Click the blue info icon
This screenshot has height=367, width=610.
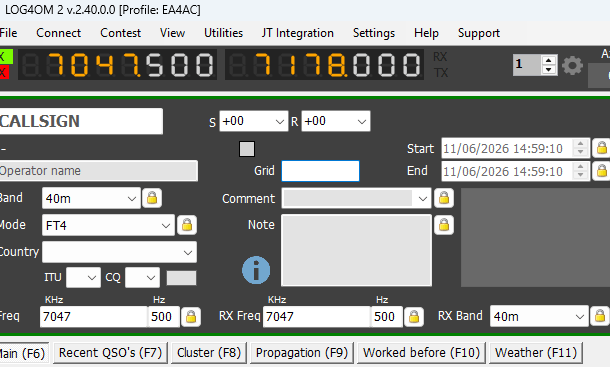click(x=256, y=270)
